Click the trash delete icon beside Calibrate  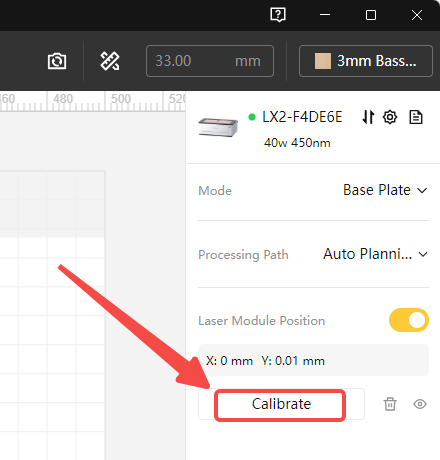(x=390, y=404)
